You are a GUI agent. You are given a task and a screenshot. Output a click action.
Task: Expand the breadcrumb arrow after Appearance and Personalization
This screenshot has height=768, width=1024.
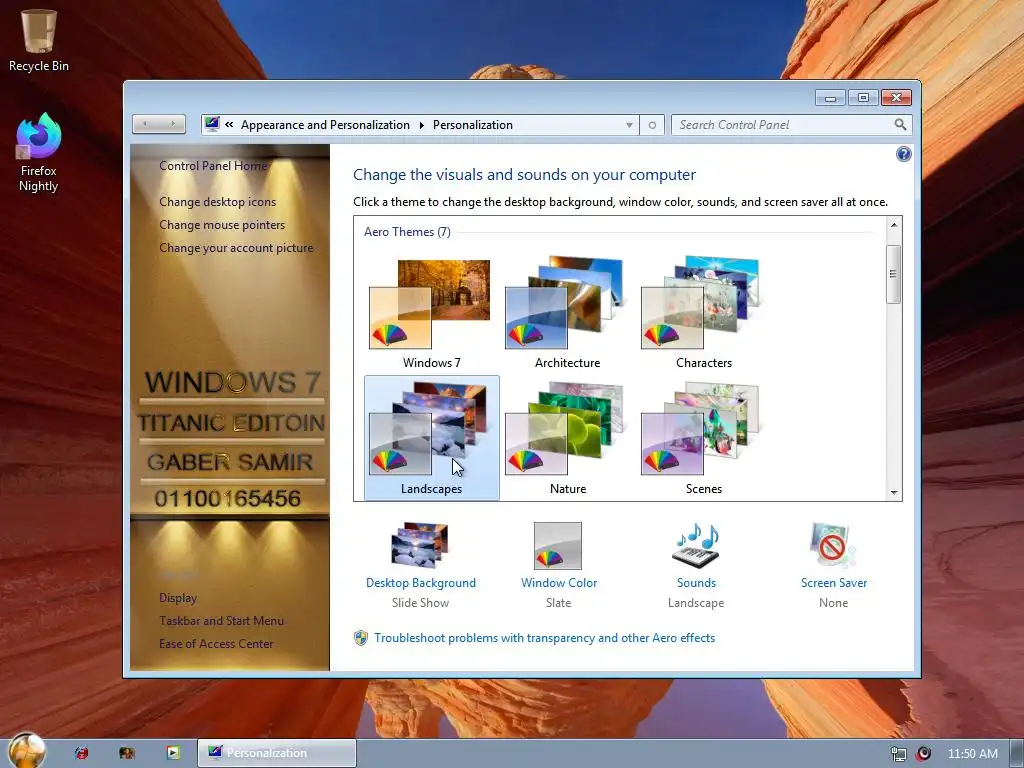[x=421, y=125]
